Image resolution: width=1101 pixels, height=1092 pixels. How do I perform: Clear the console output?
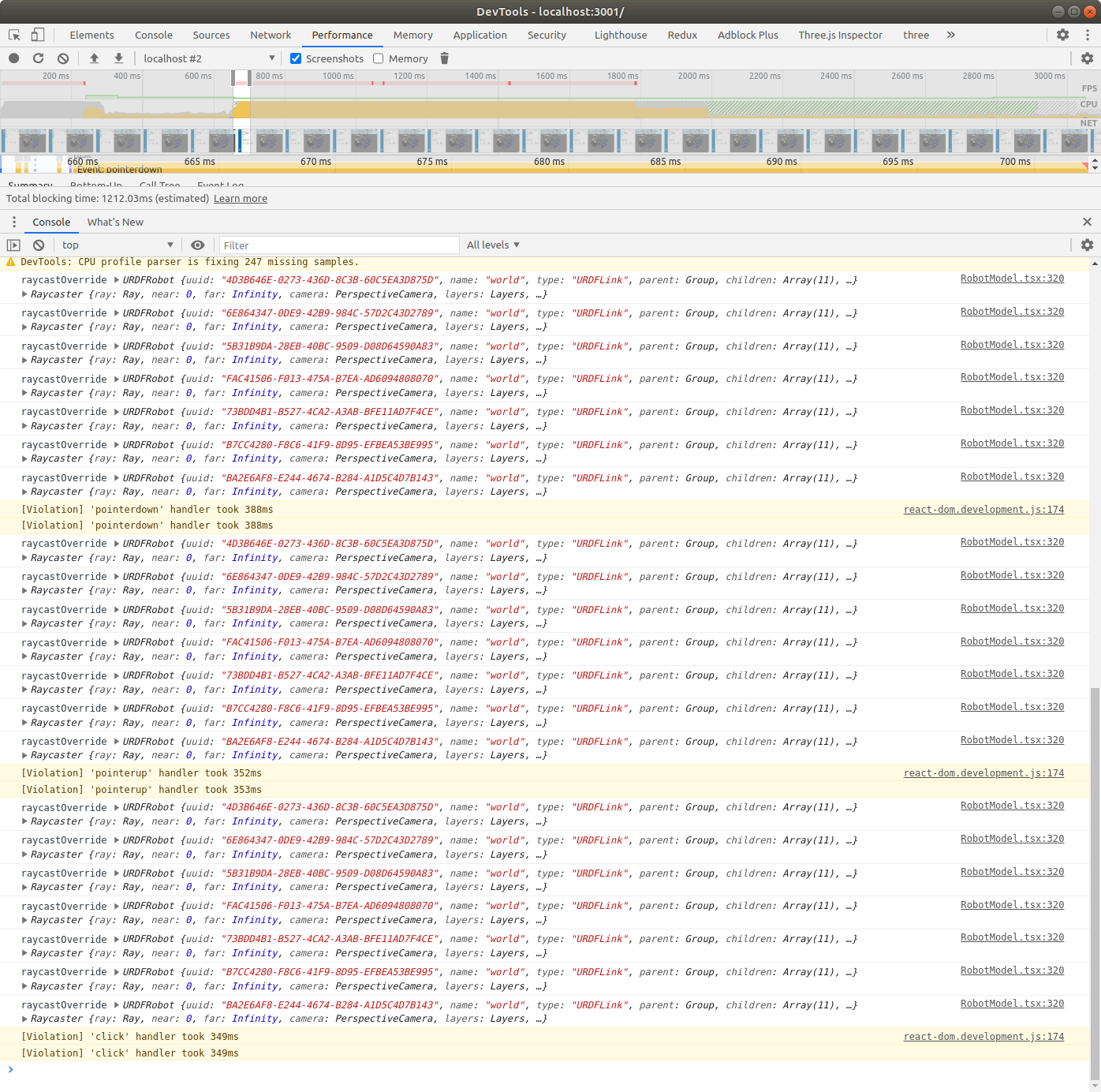point(39,245)
